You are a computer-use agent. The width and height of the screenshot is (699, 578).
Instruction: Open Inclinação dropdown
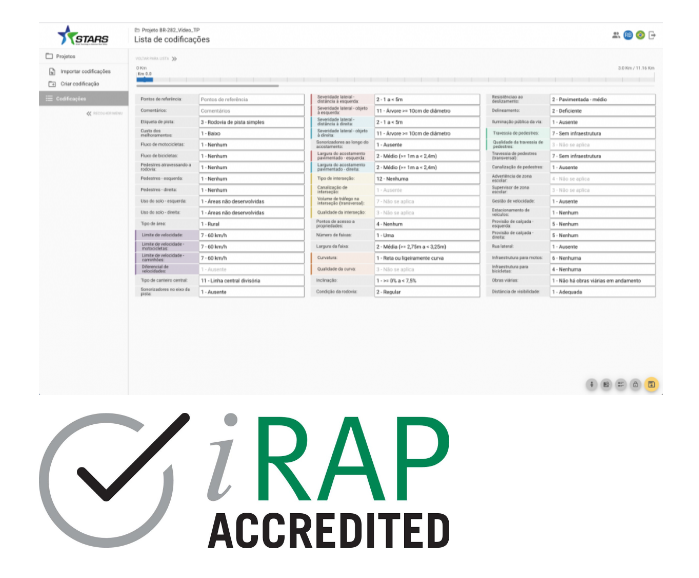pos(427,281)
